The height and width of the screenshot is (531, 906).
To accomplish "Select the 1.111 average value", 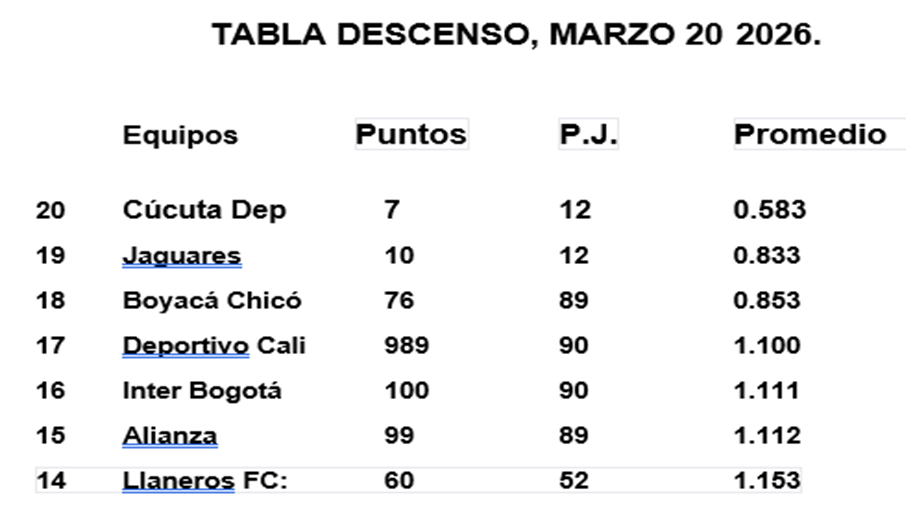I will [x=766, y=391].
